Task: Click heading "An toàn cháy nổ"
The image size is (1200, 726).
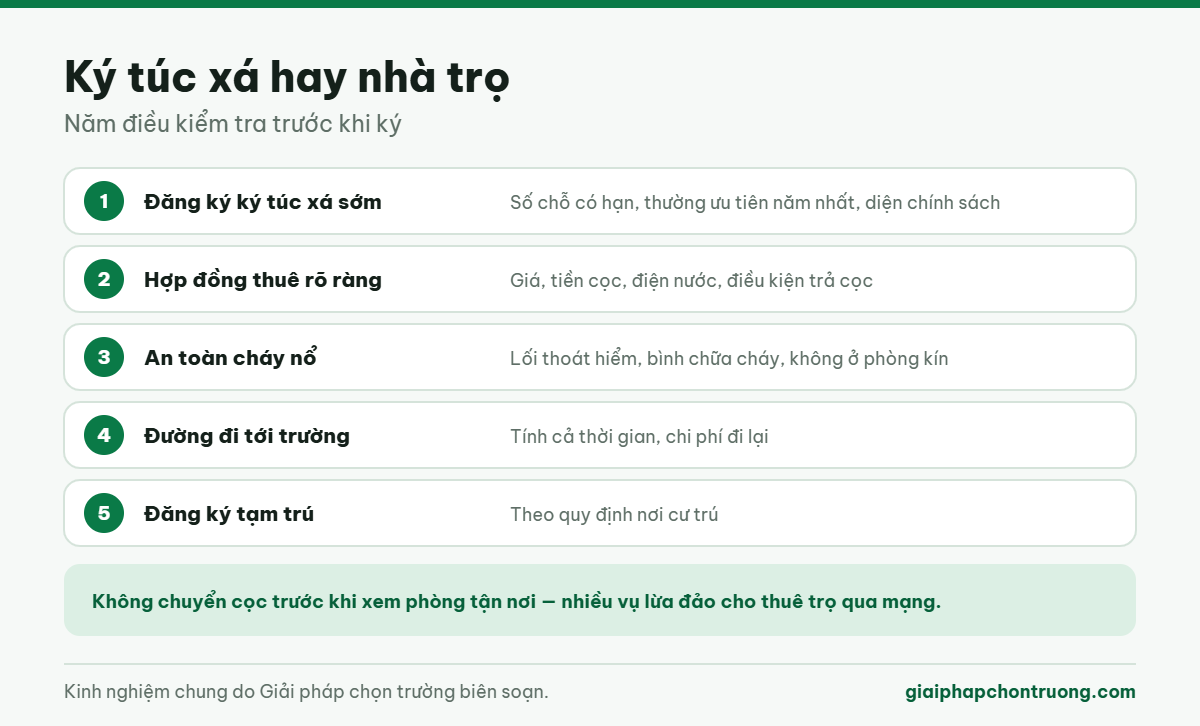Action: tap(230, 358)
